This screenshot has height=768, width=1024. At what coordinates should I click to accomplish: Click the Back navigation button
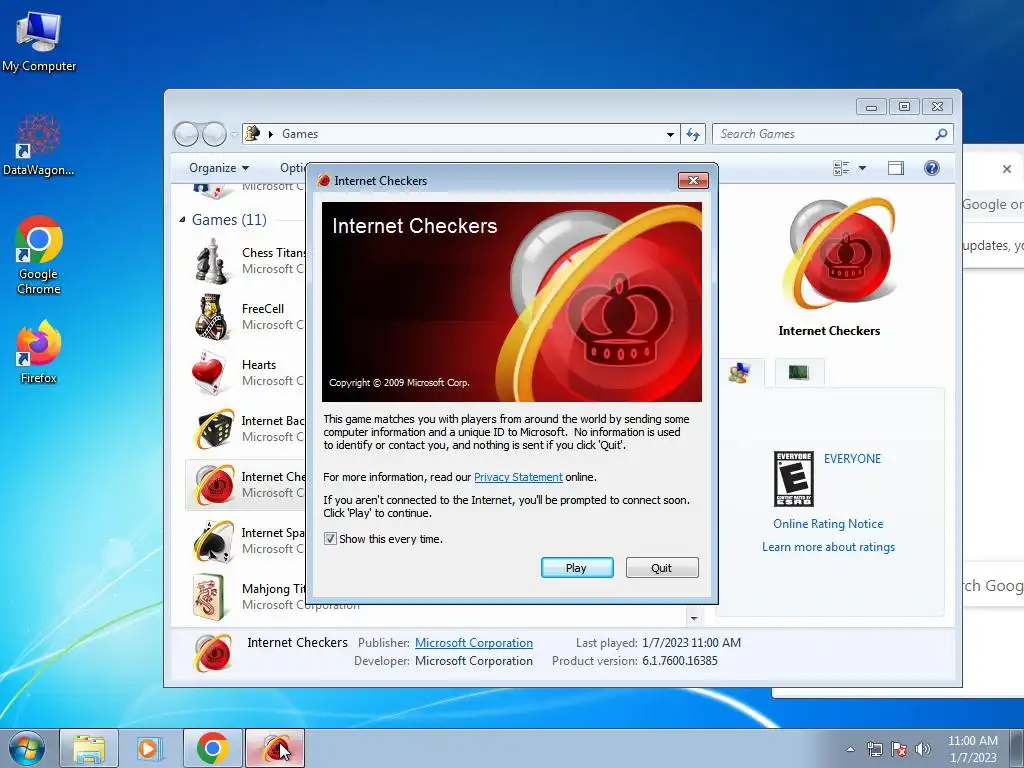(186, 135)
